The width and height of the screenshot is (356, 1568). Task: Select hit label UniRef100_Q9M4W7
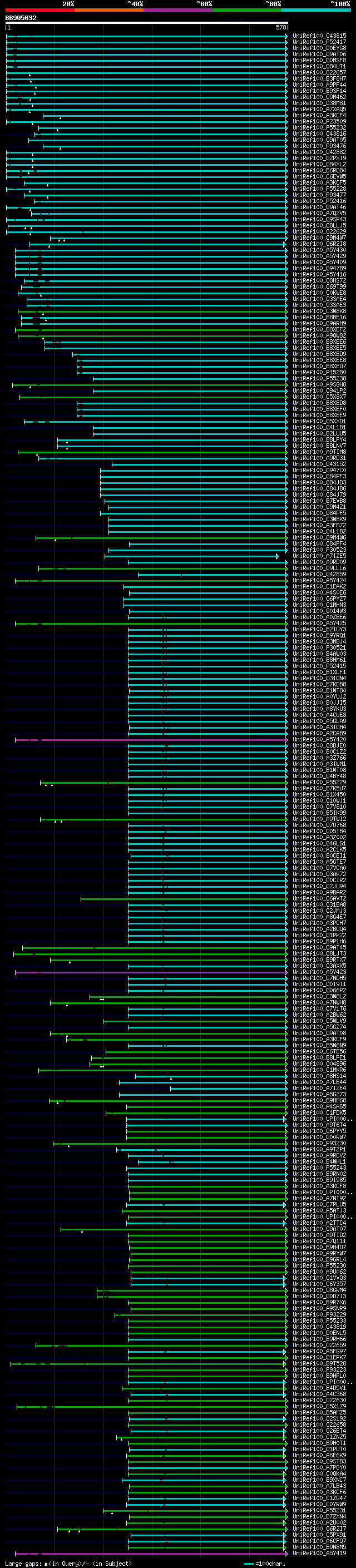(319, 238)
